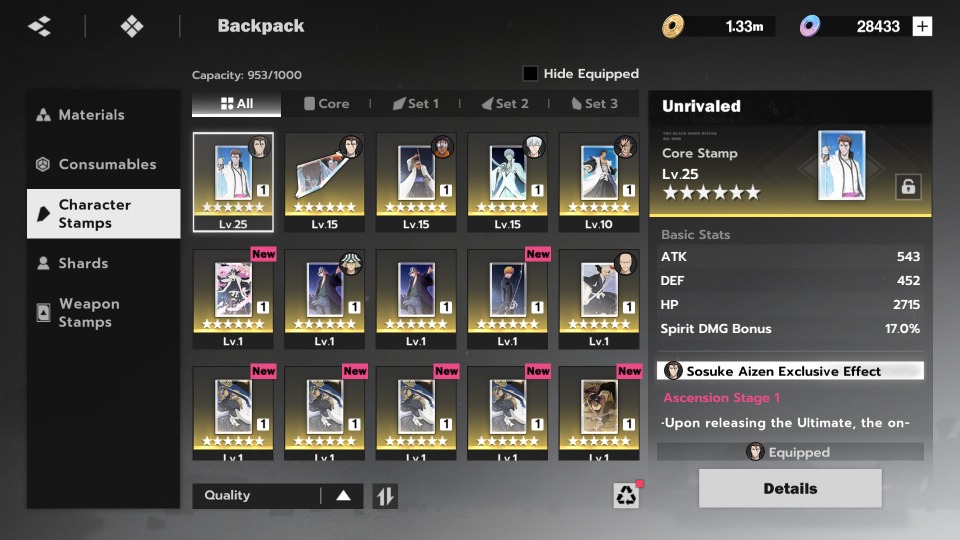Image resolution: width=960 pixels, height=540 pixels.
Task: Click the back arrow icon at top-left
Action: (x=40, y=26)
